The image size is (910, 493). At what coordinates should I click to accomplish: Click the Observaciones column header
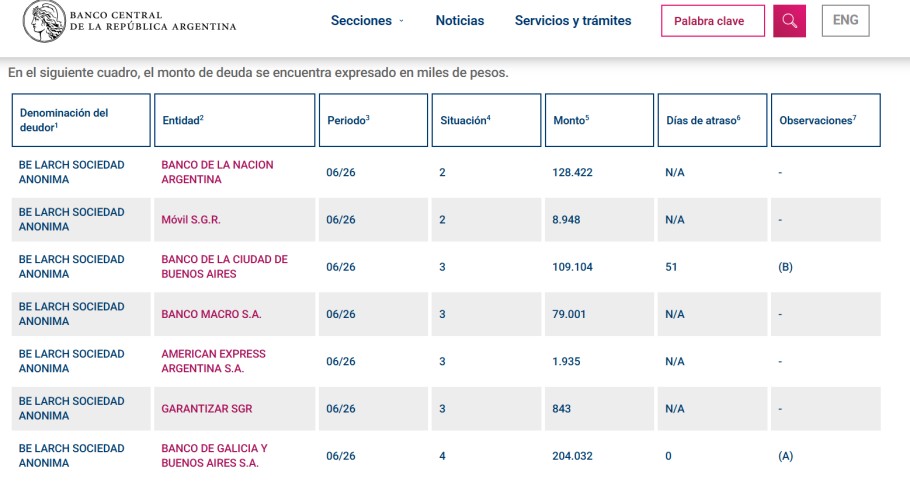[825, 120]
